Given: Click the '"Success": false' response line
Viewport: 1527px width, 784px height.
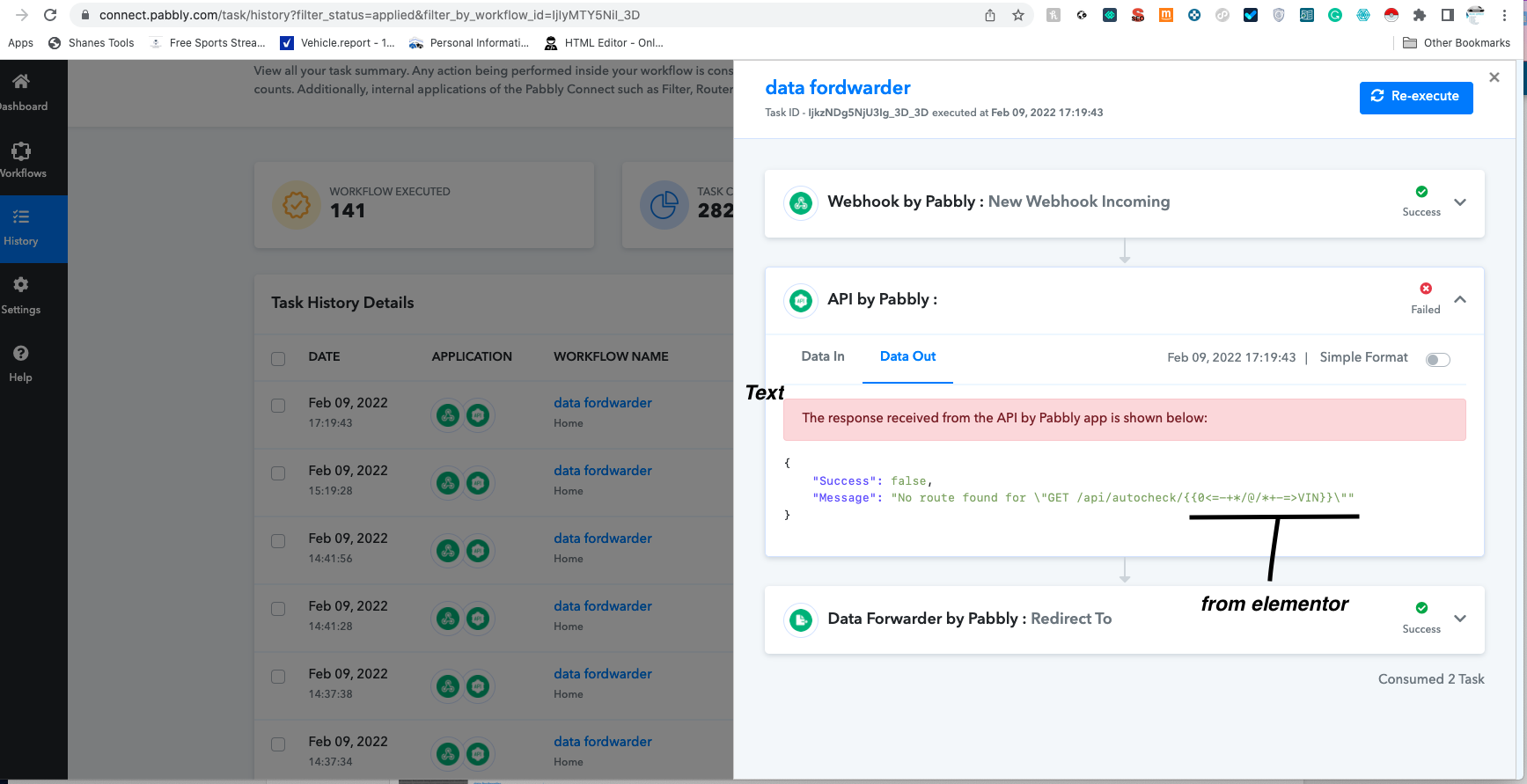Looking at the screenshot, I should 872,481.
